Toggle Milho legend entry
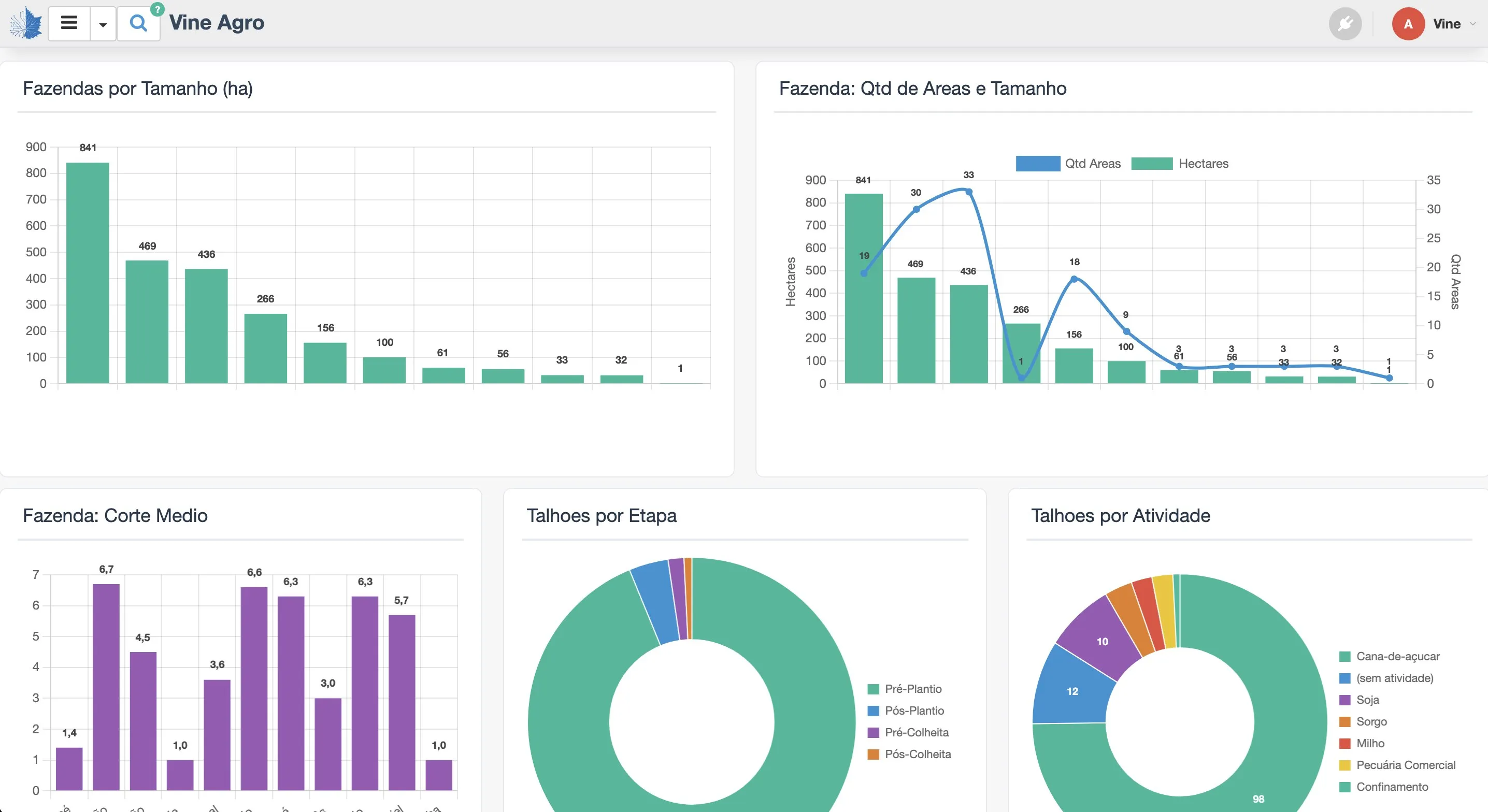 pos(1363,743)
